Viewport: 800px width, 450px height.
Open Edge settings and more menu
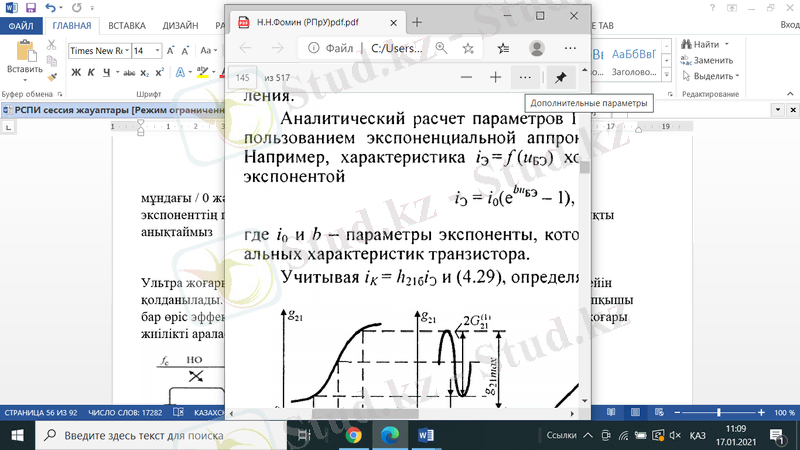(570, 48)
